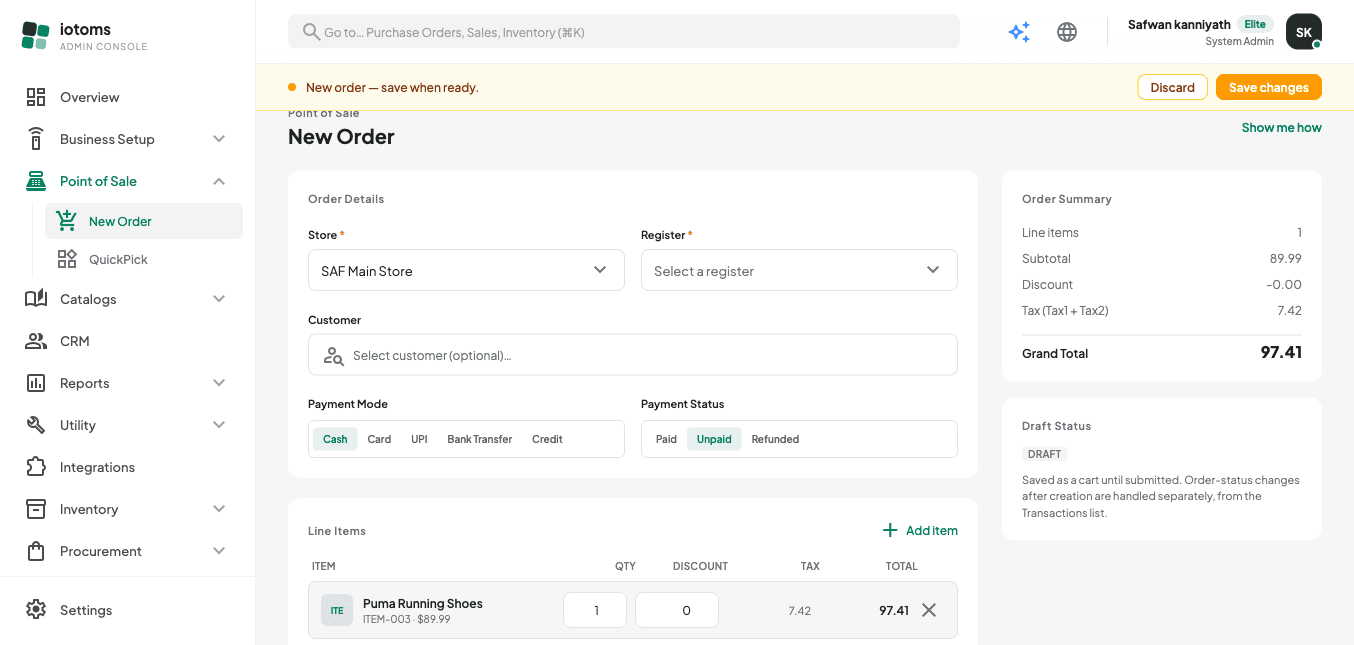
Task: Click the discount field showing 0
Action: coord(677,610)
